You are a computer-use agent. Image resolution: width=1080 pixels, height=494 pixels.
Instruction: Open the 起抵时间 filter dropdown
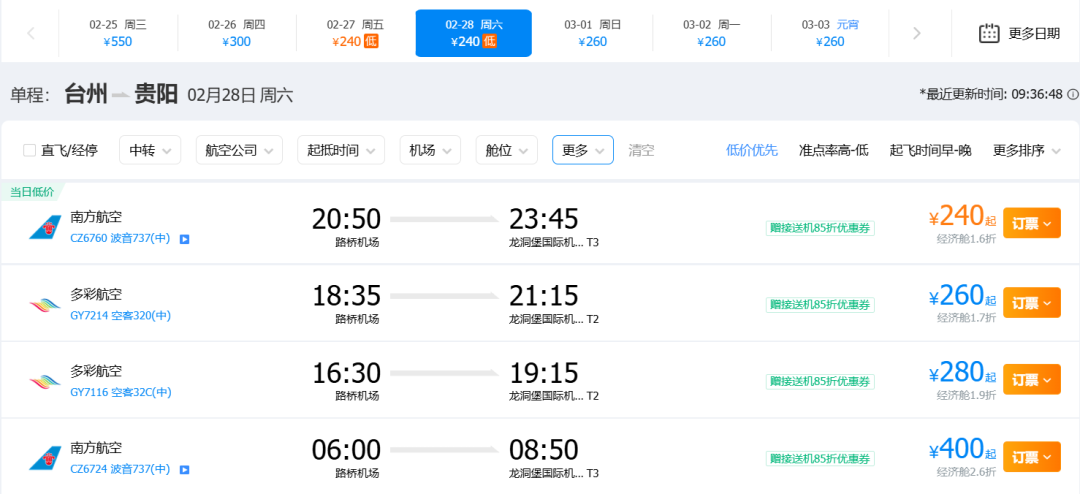[x=340, y=150]
